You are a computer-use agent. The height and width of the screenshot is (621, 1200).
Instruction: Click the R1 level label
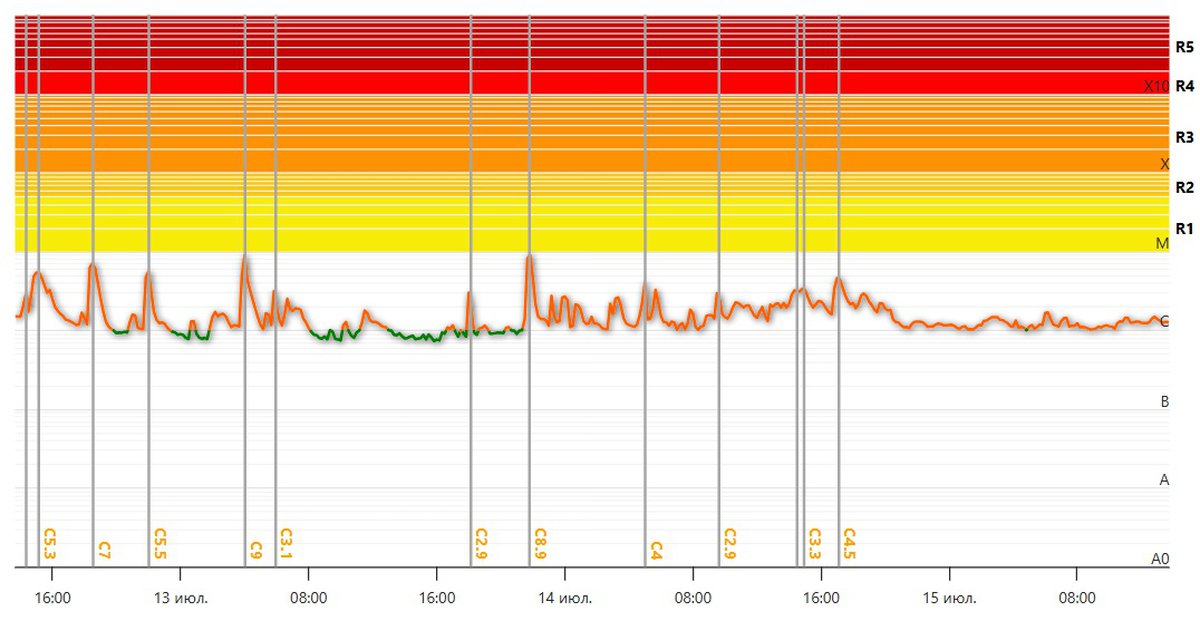(1184, 229)
